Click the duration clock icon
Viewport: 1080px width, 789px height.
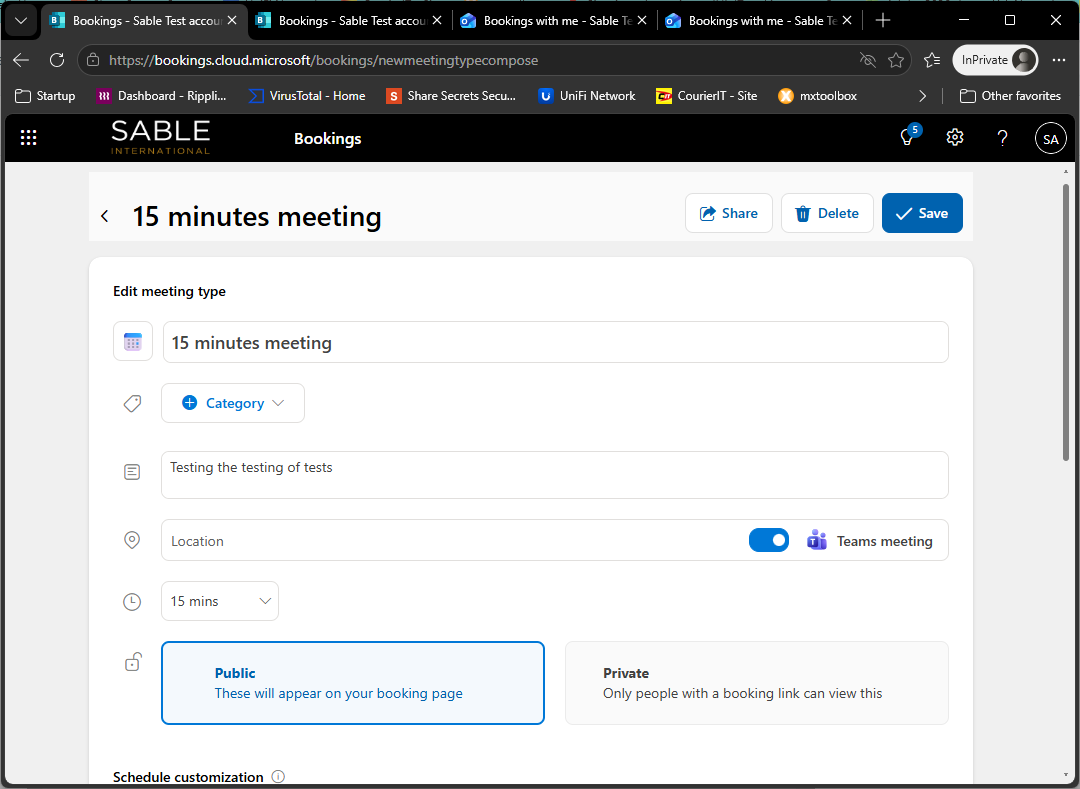point(132,601)
